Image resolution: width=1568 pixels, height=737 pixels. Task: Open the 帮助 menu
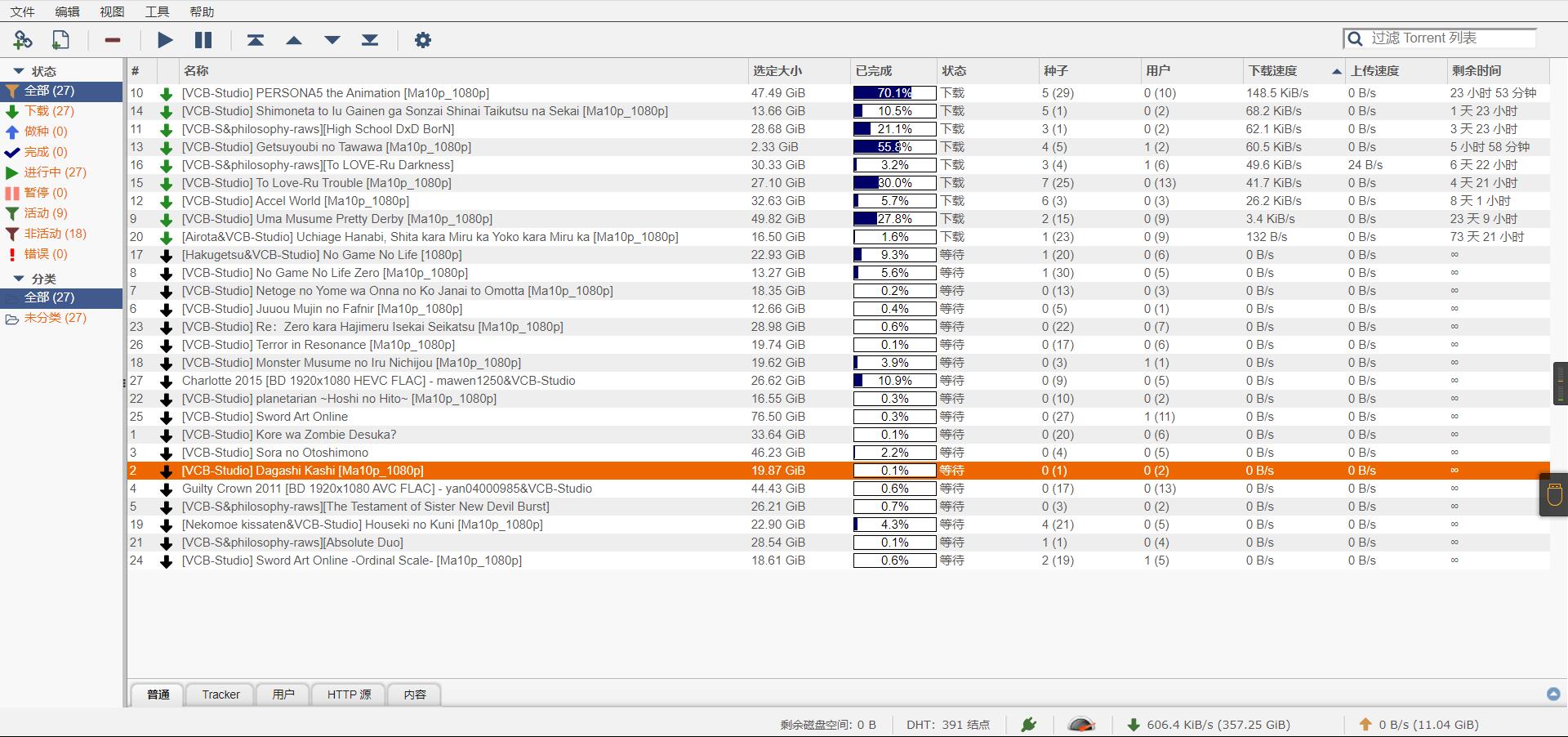[x=202, y=11]
